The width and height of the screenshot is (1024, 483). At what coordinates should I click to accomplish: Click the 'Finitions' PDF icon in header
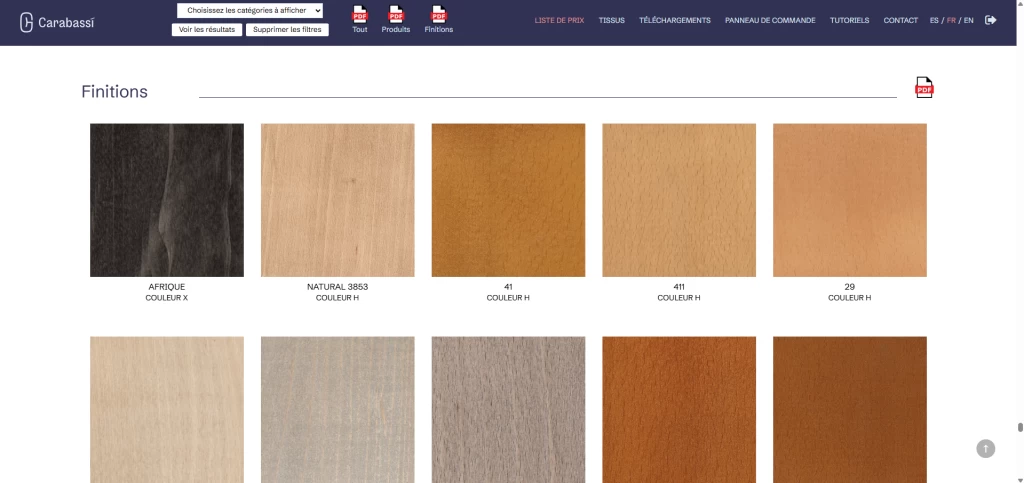pos(438,15)
